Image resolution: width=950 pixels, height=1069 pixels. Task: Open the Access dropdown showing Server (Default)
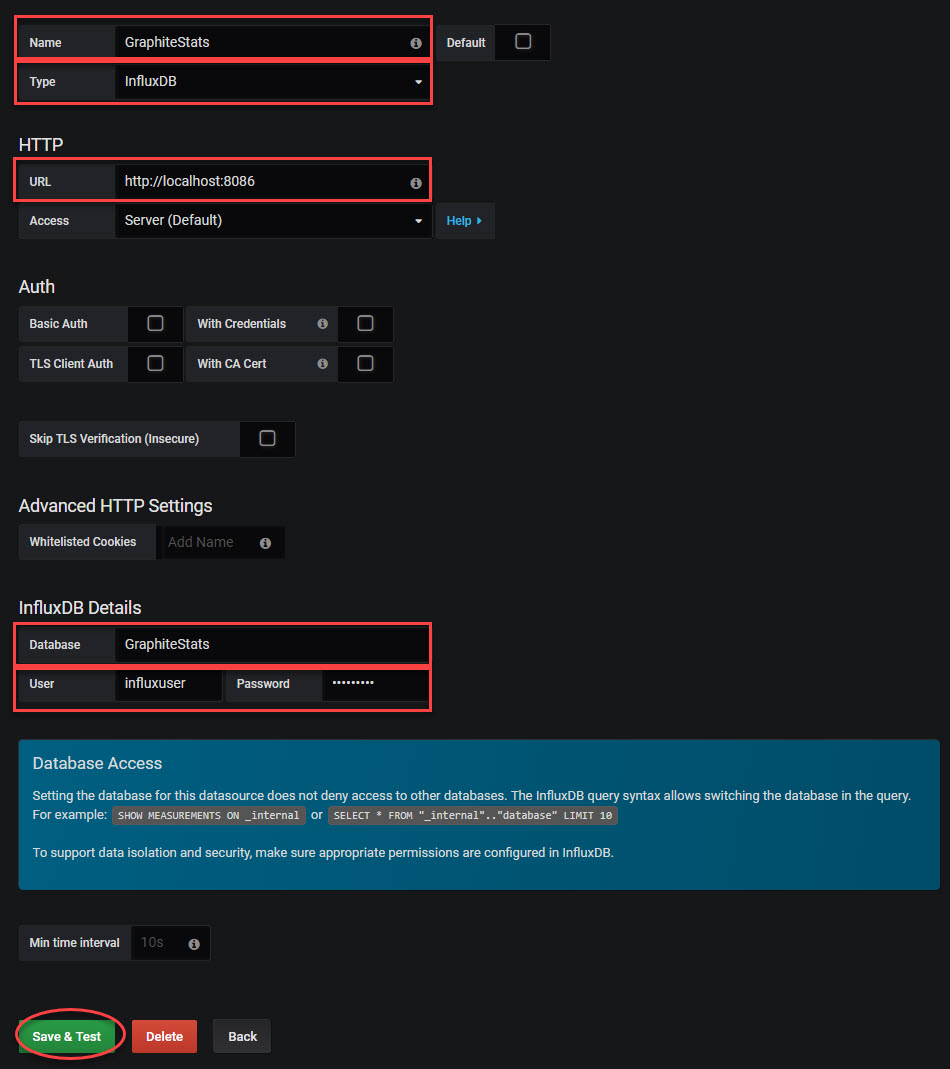point(273,221)
